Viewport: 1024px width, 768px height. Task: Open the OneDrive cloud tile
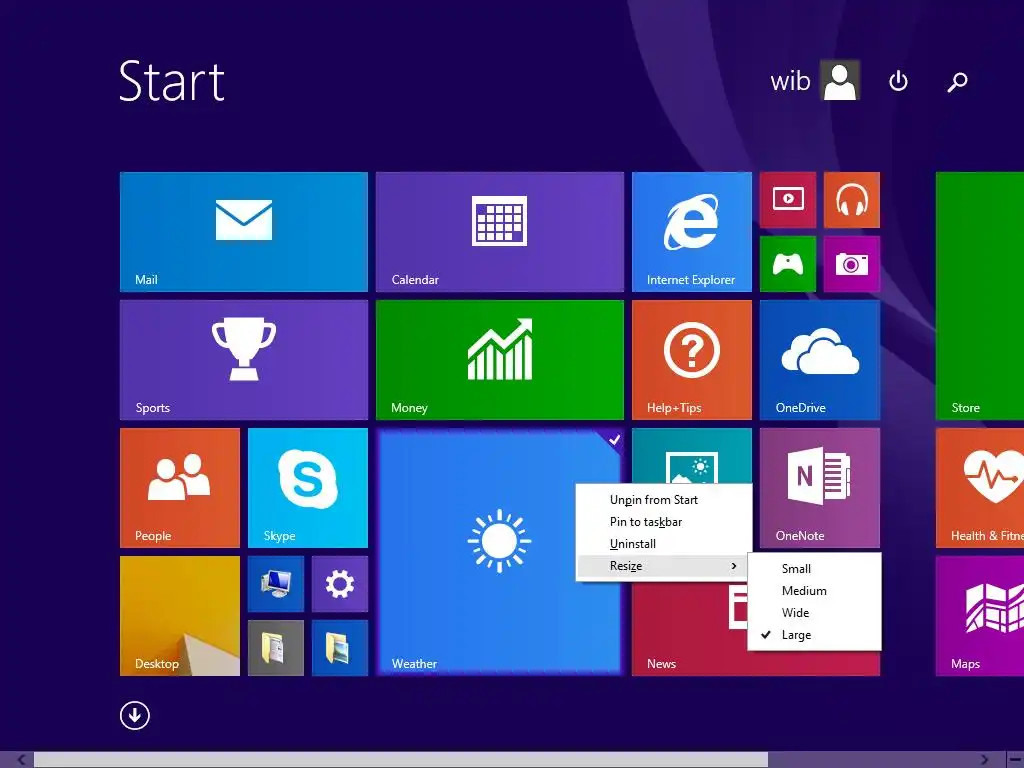[x=820, y=360]
